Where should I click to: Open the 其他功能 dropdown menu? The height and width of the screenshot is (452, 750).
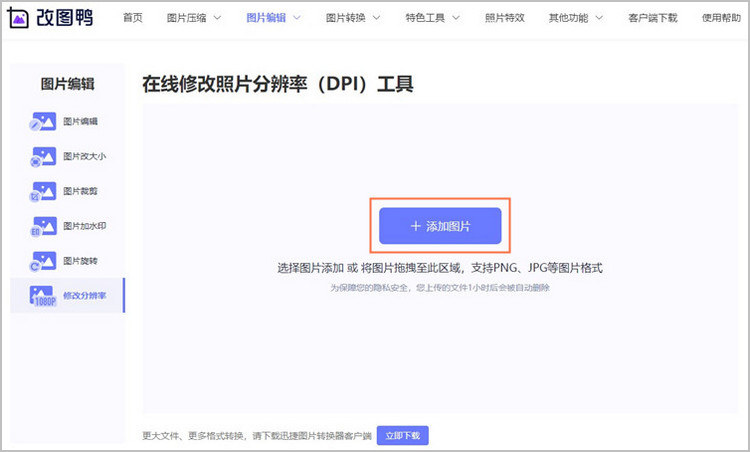pyautogui.click(x=576, y=18)
